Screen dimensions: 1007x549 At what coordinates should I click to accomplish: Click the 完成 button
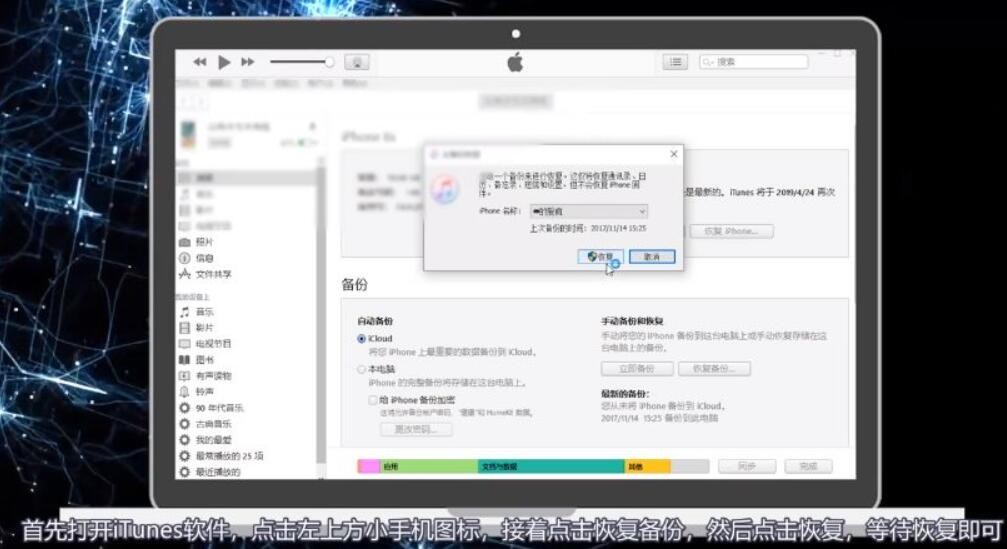809,467
